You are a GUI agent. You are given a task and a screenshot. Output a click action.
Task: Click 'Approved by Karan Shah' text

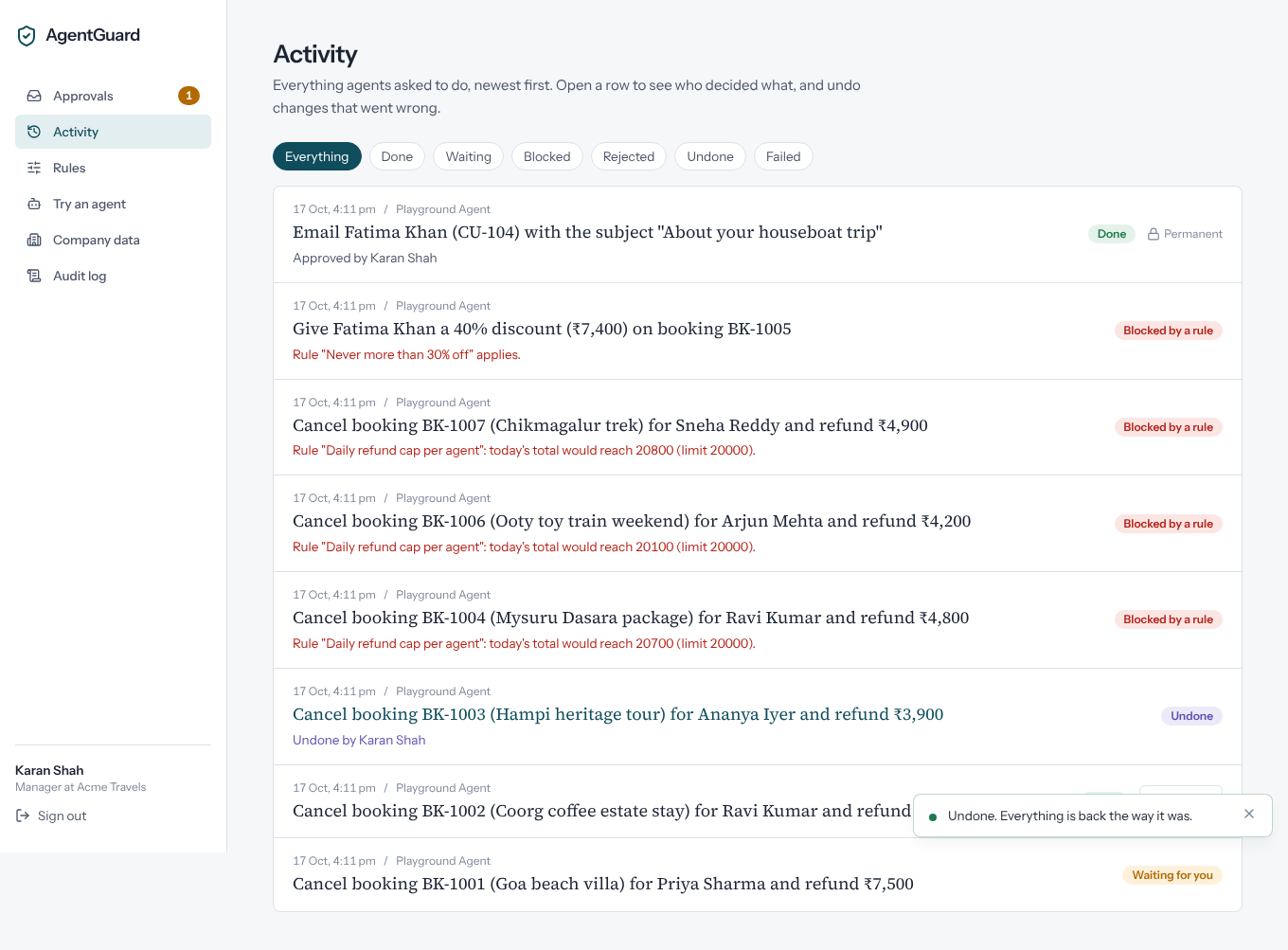click(x=365, y=258)
